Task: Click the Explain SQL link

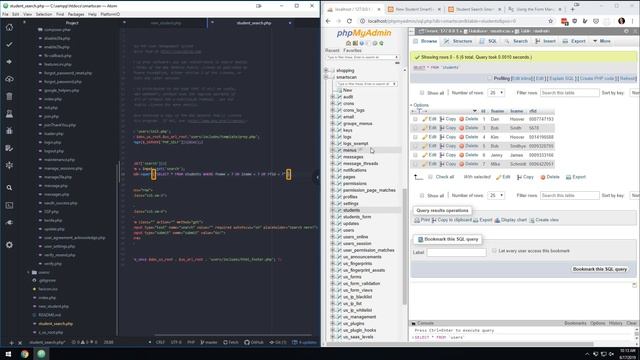Action: click(562, 78)
